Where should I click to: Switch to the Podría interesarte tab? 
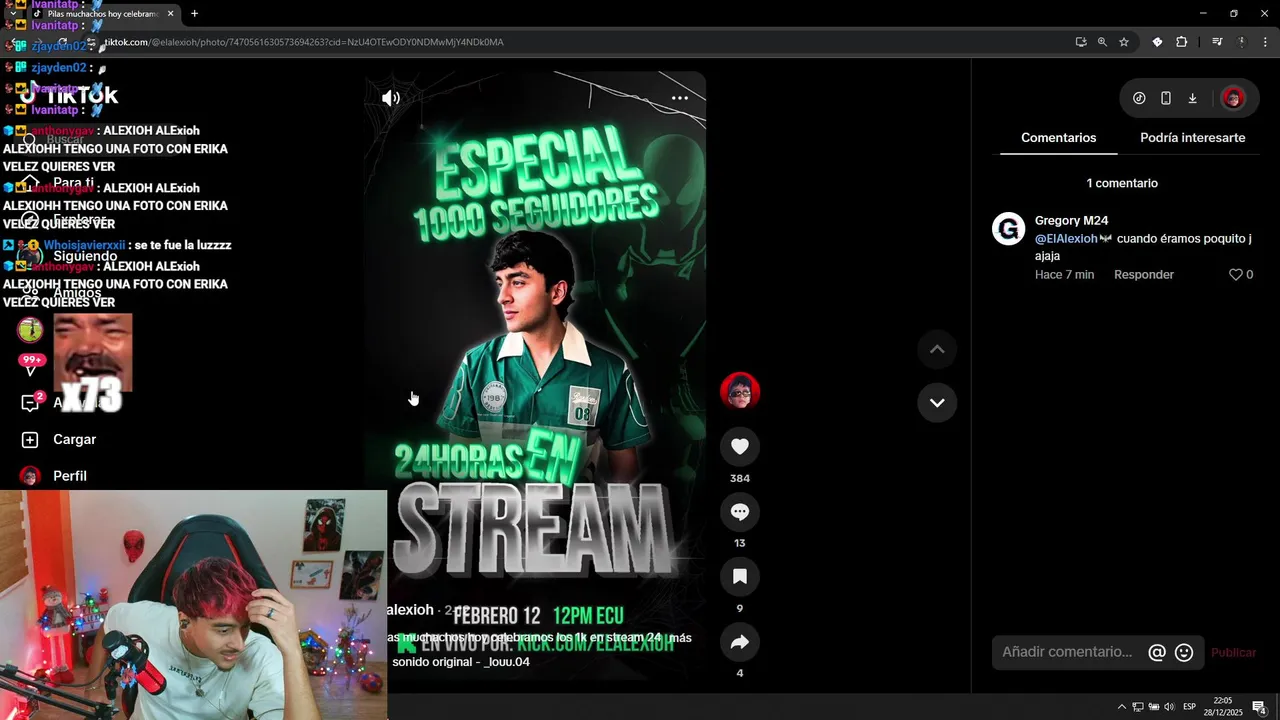tap(1192, 138)
